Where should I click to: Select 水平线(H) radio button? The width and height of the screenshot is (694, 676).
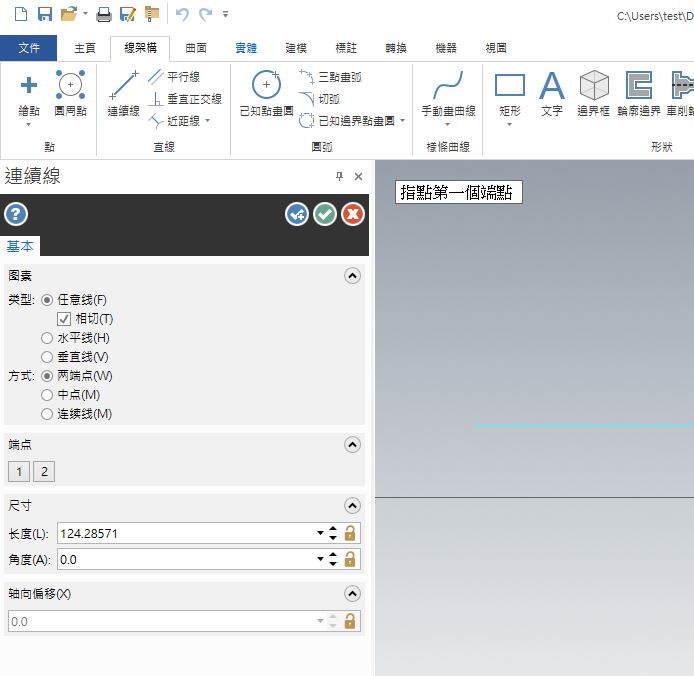pos(47,338)
